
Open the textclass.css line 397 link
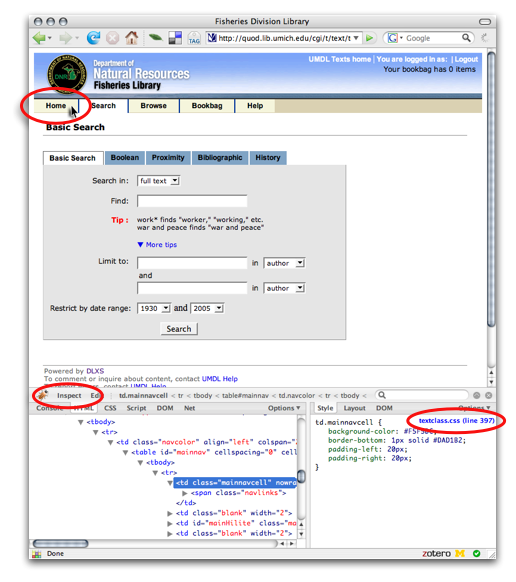(457, 421)
